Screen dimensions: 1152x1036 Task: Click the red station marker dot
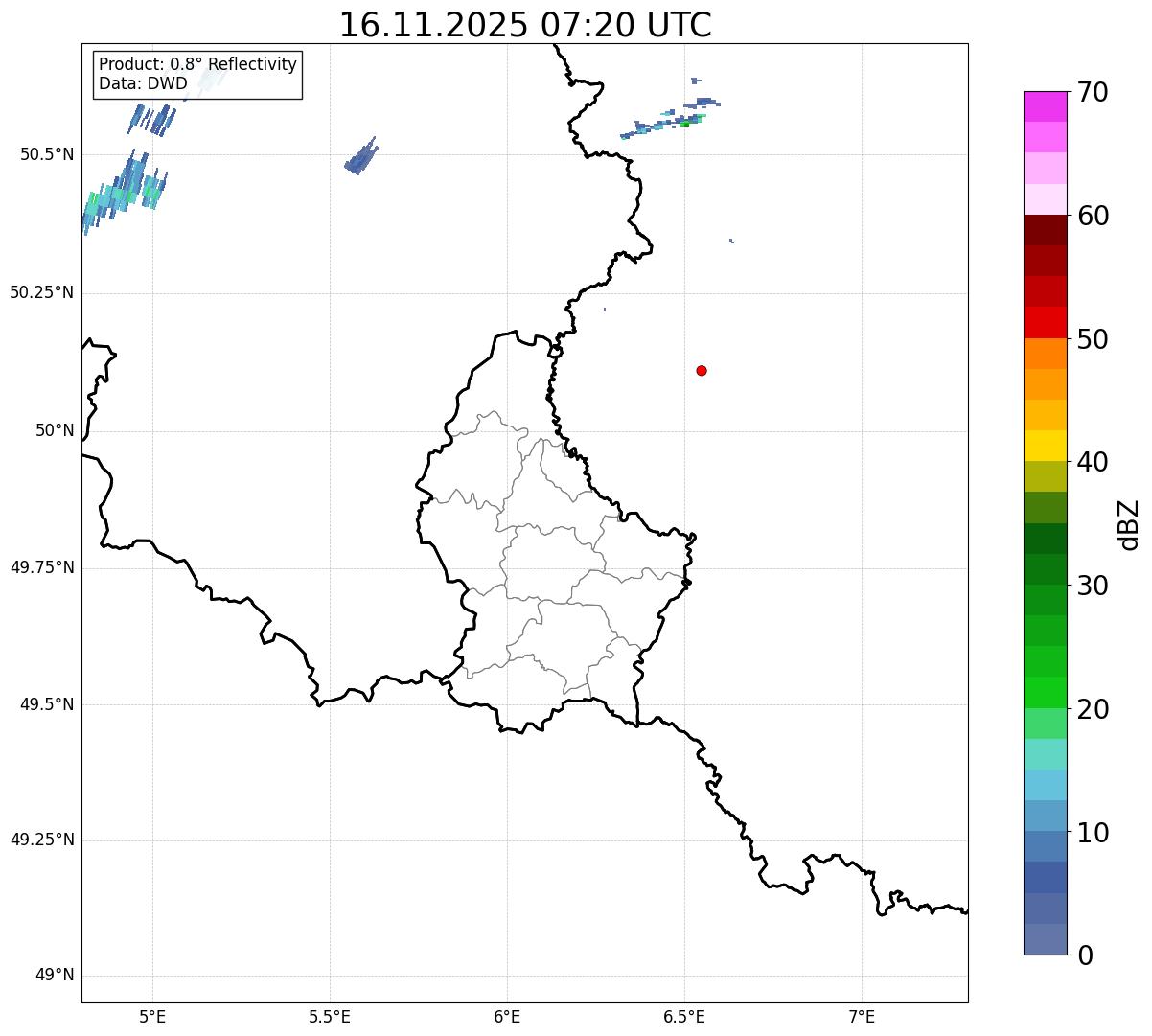702,370
